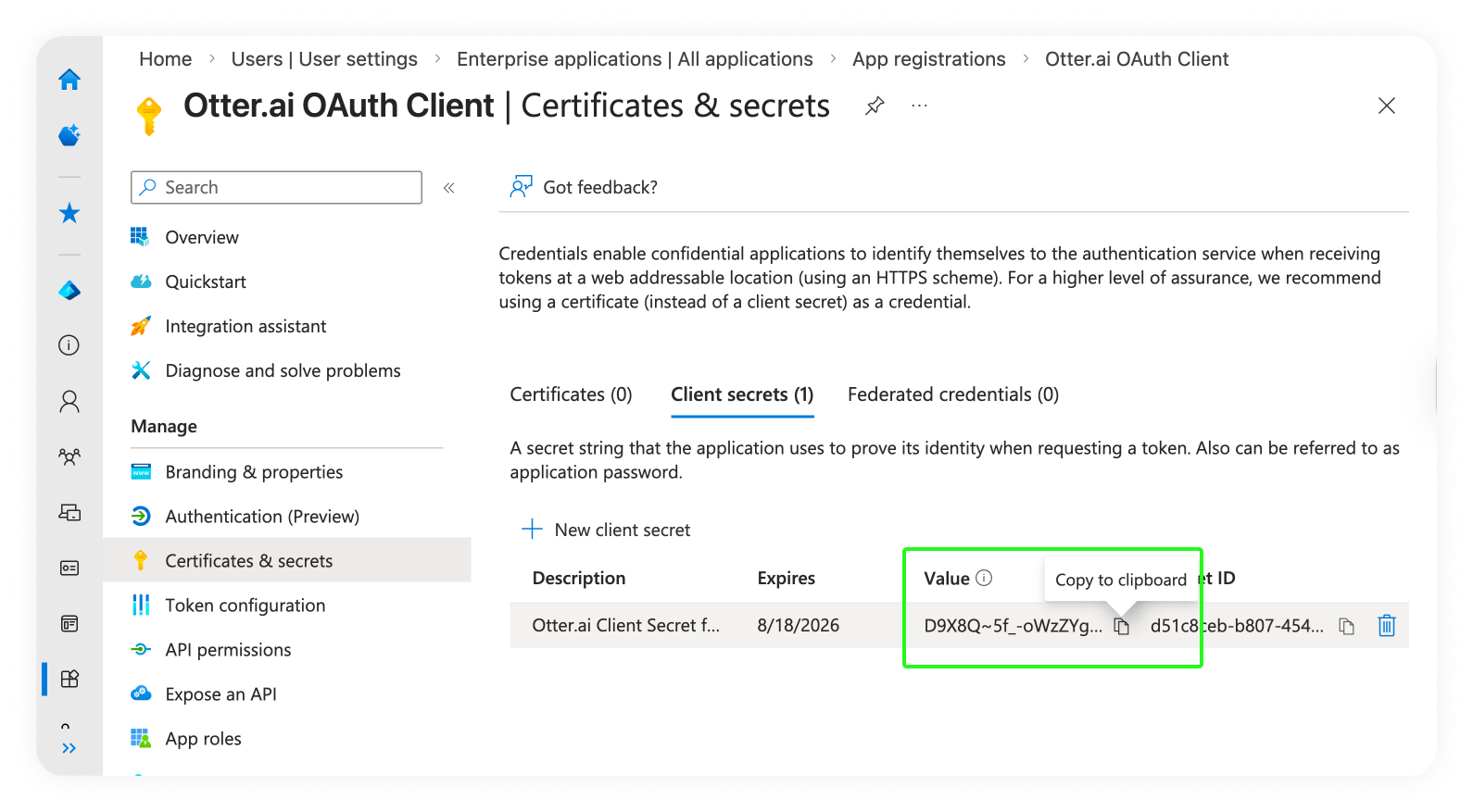Image resolution: width=1473 pixels, height=812 pixels.
Task: Open Favorites star in left rail
Action: tap(69, 214)
